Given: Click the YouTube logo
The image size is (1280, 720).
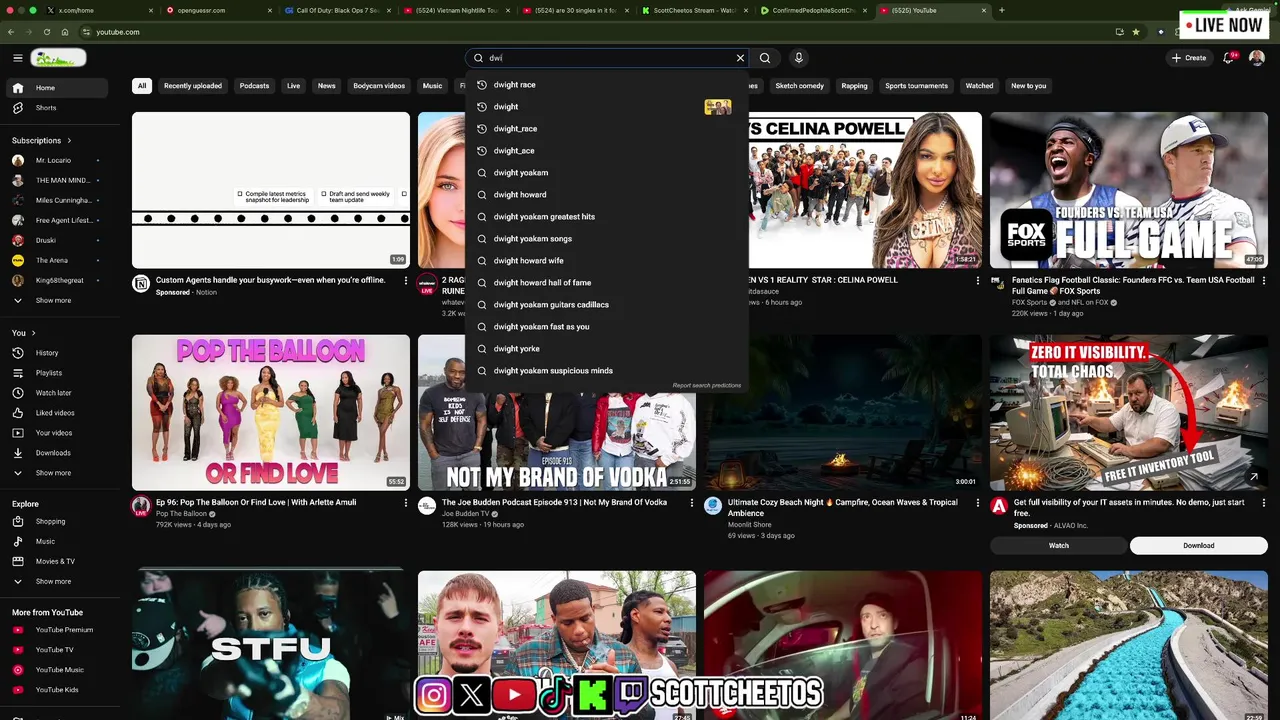Looking at the screenshot, I should [58, 58].
